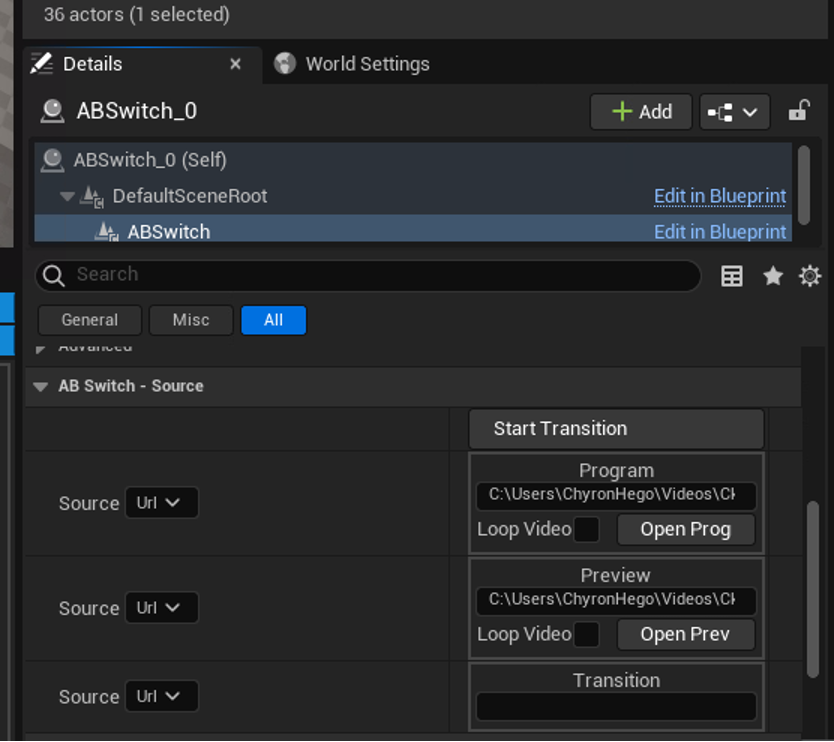Click the lock icon in Details panel

click(798, 111)
